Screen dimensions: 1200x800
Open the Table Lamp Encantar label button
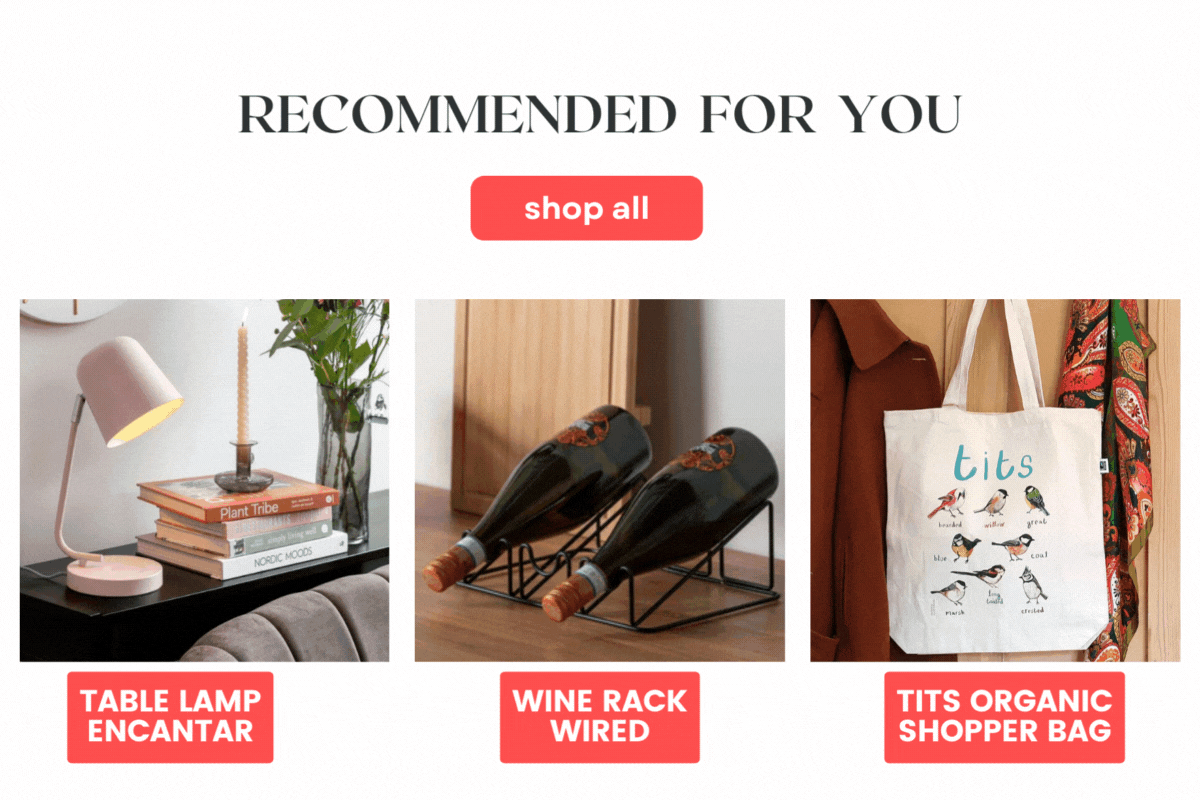point(170,717)
